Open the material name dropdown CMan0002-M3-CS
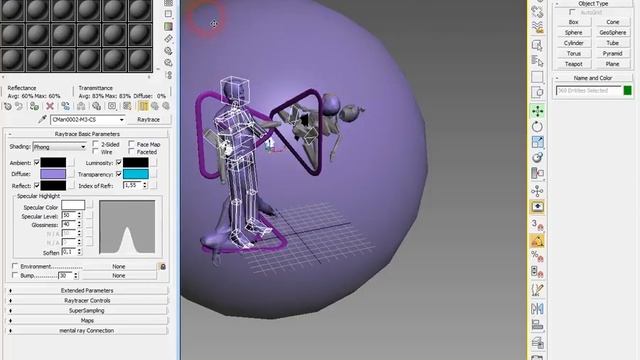This screenshot has height=360, width=640. pos(88,120)
